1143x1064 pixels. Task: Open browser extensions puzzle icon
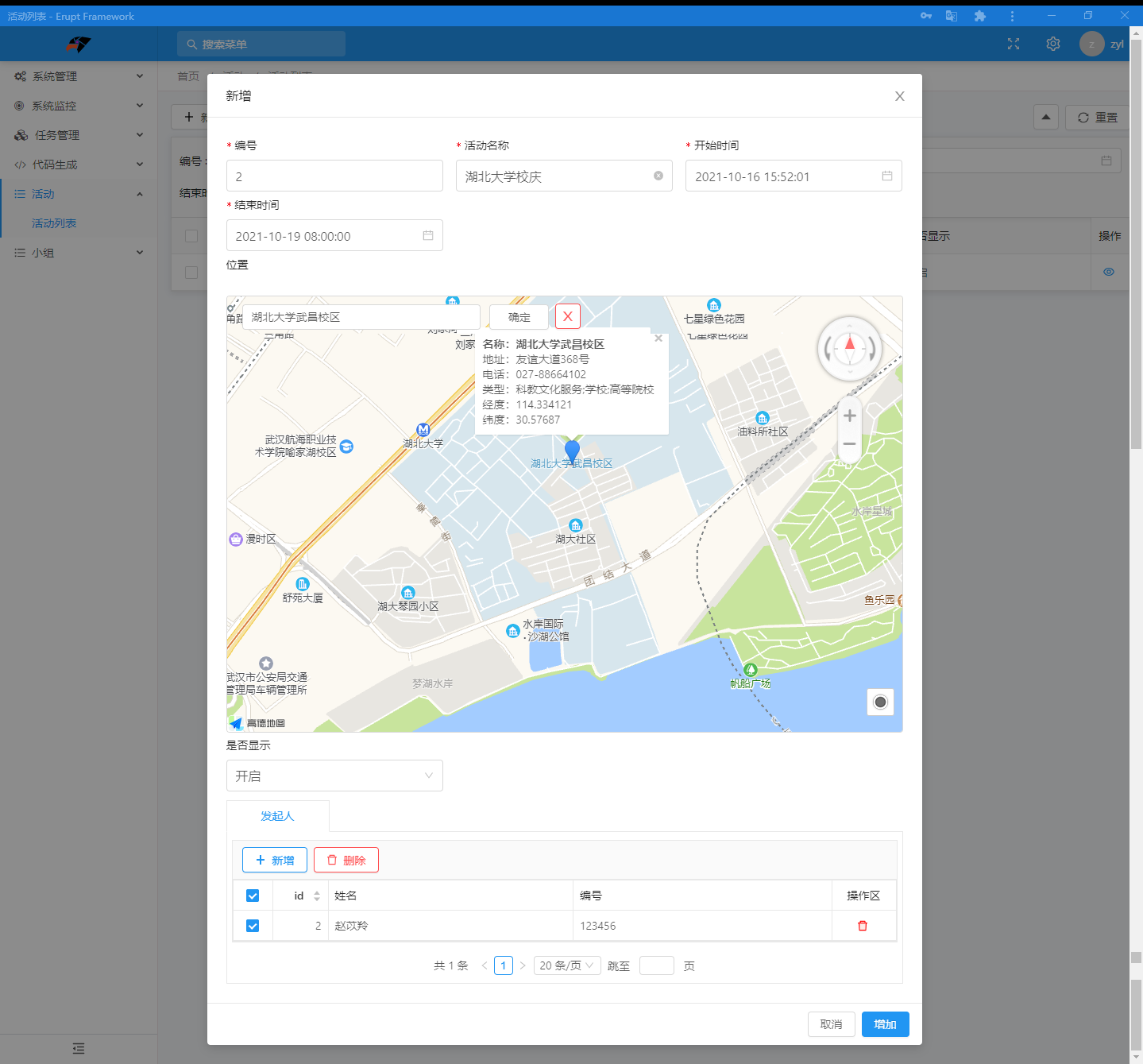(980, 16)
